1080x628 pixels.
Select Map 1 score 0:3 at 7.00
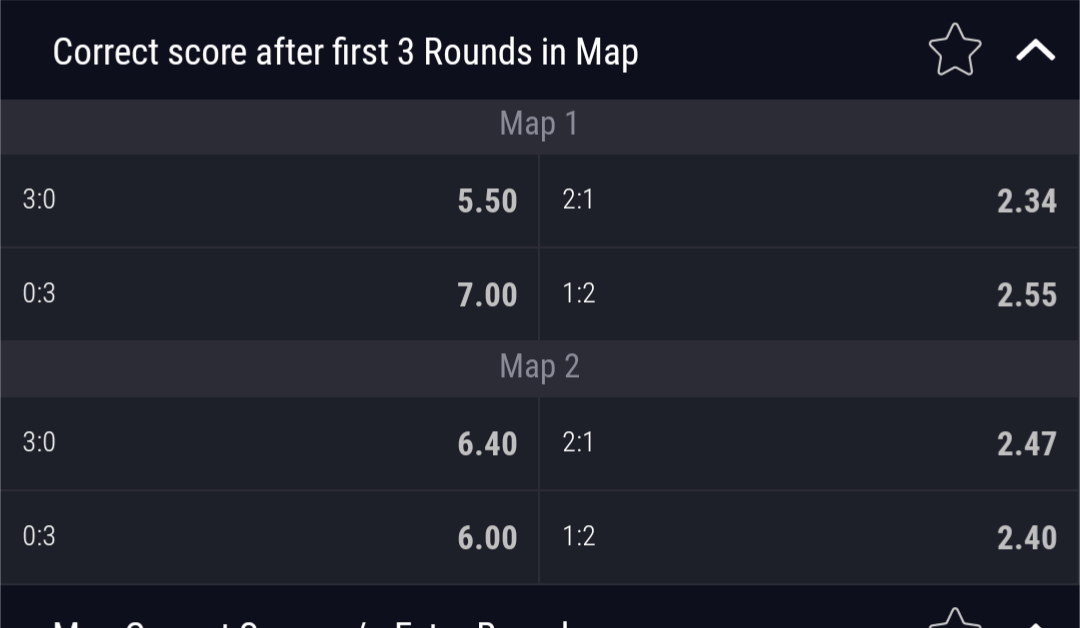pos(269,294)
